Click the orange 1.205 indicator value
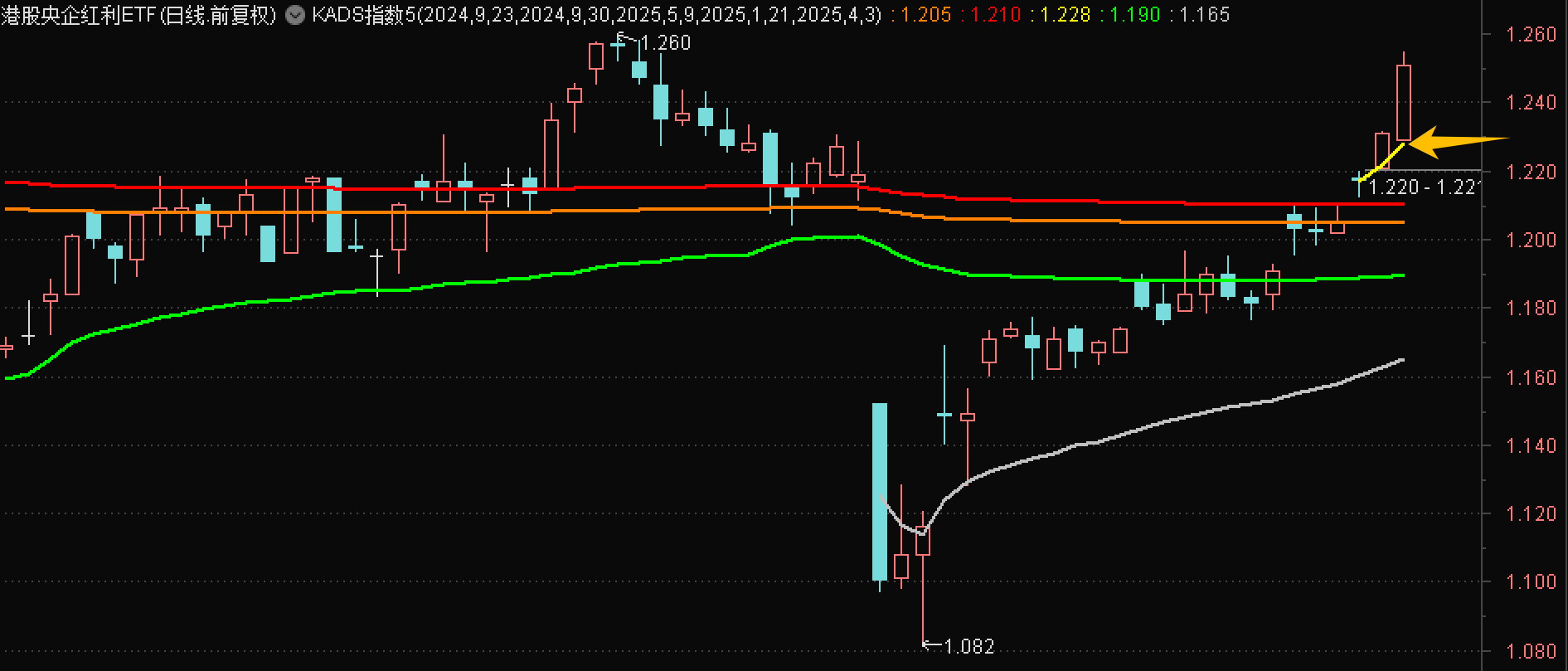1568x671 pixels. 926,15
